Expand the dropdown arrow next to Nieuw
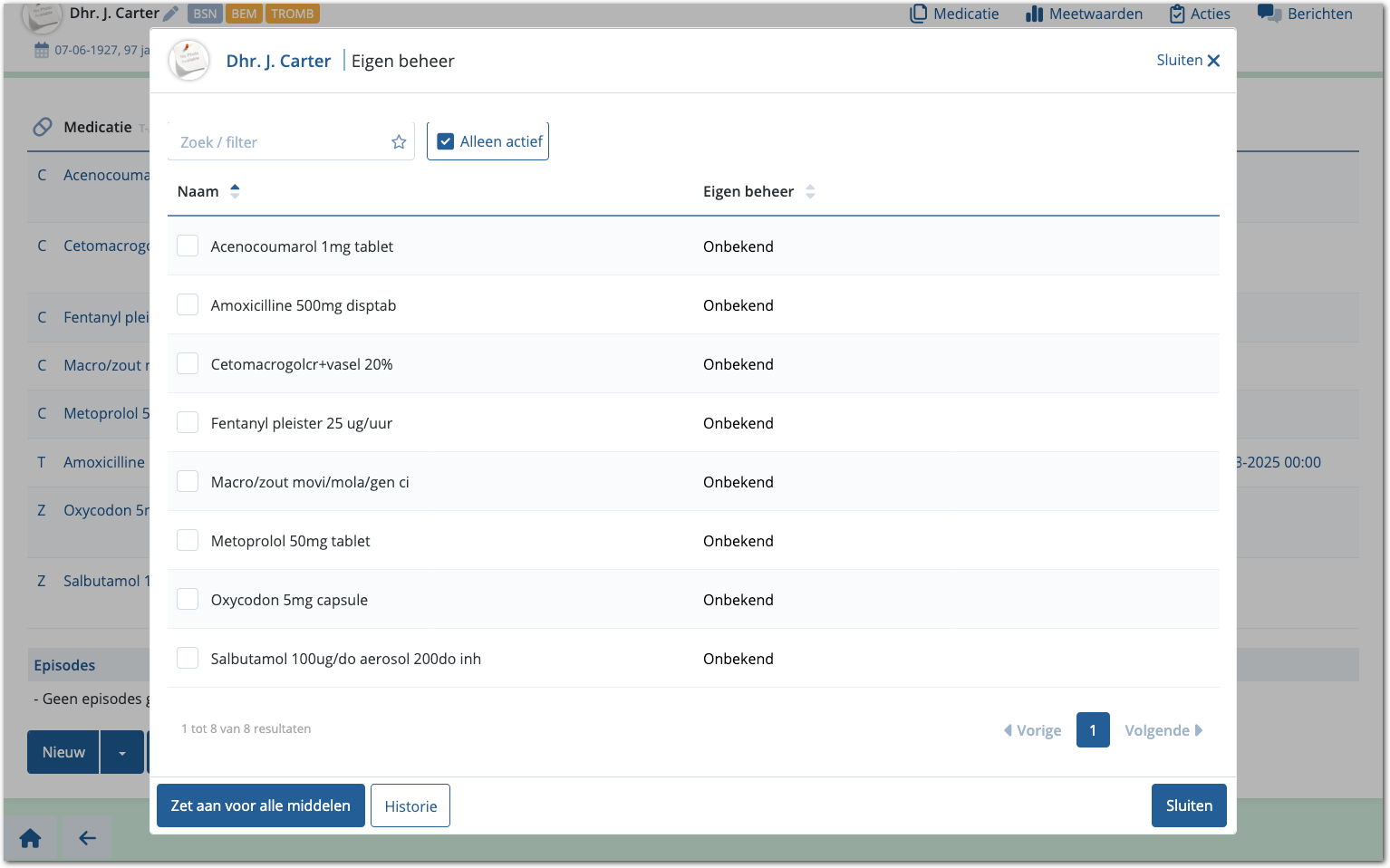 click(122, 753)
